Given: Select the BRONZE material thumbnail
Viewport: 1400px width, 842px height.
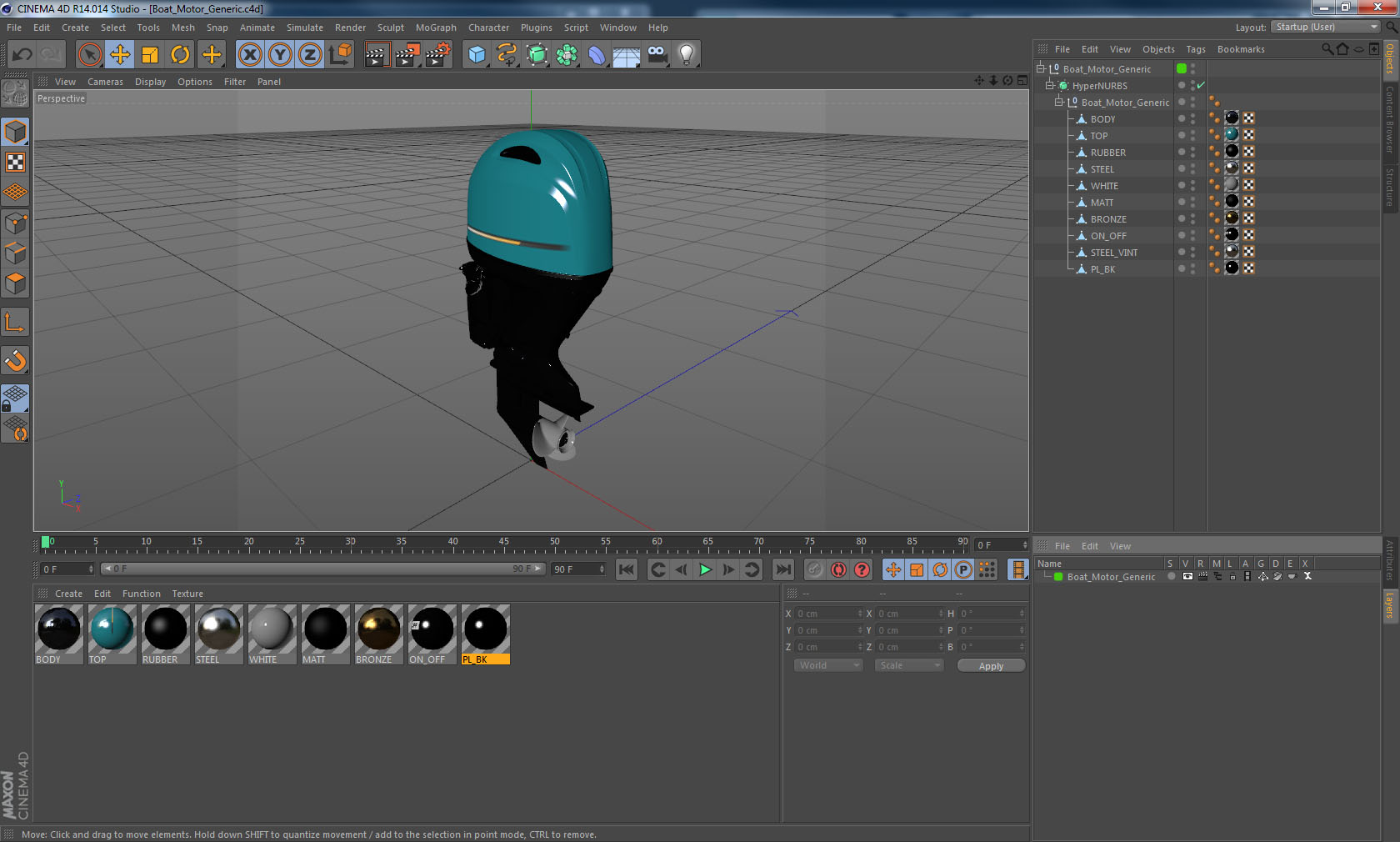Looking at the screenshot, I should point(379,634).
